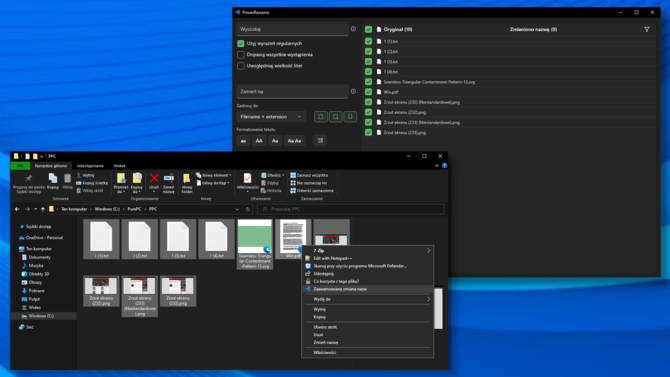Image resolution: width=670 pixels, height=377 pixels.
Task: Apply uppercase 'AA' text formatting
Action: tap(259, 141)
